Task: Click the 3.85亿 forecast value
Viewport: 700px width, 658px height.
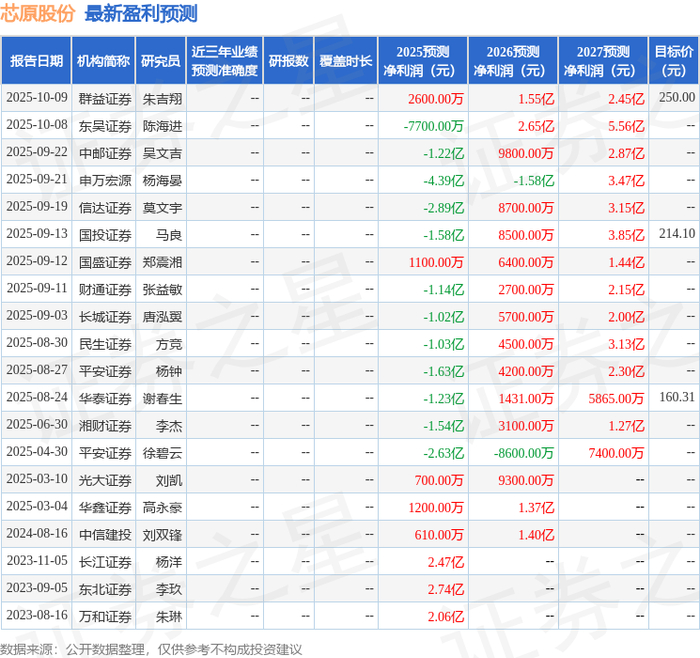Action: [x=626, y=235]
